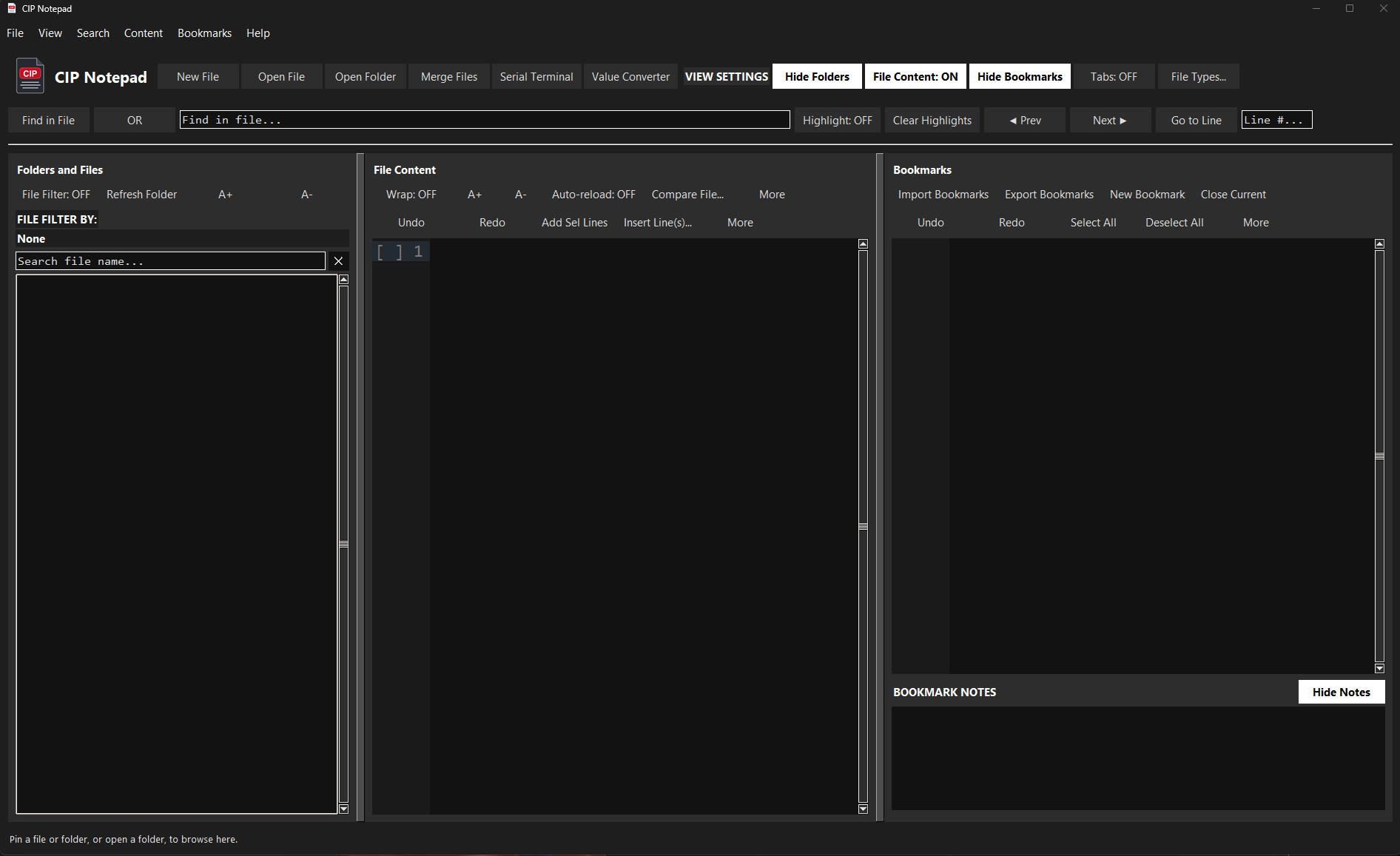Decrease file content font A-
This screenshot has height=856, width=1400.
tap(521, 195)
